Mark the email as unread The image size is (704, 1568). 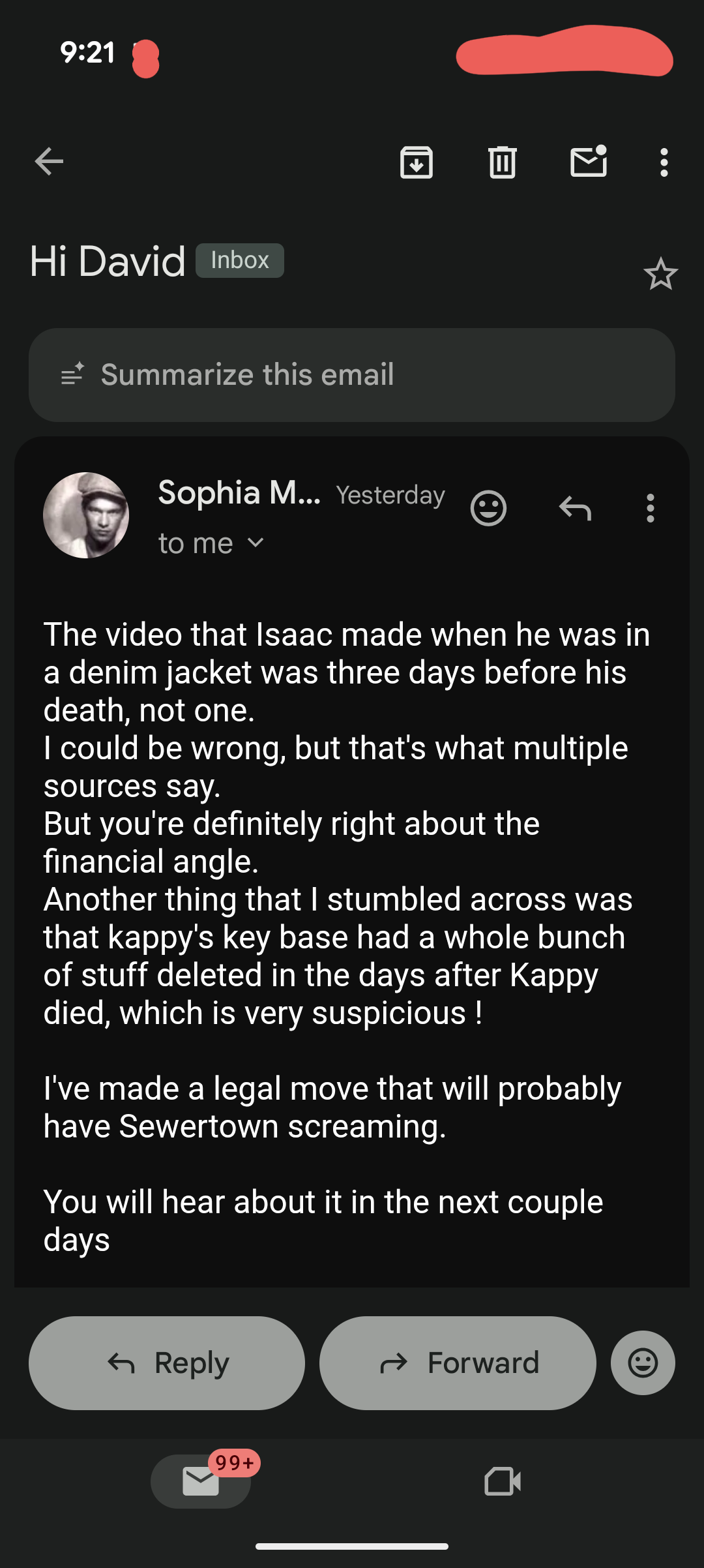[x=589, y=162]
